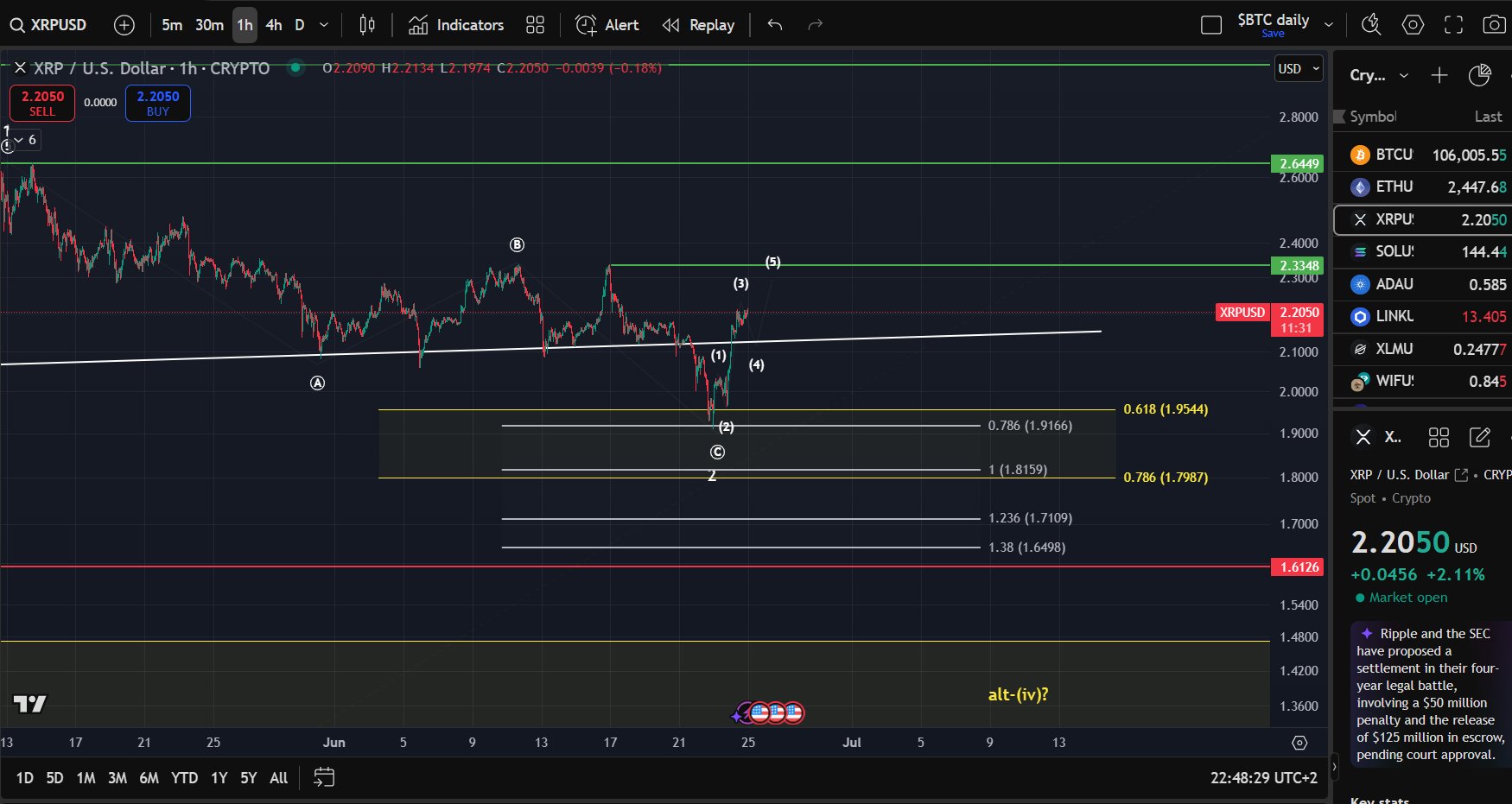Select the 5D date range
This screenshot has width=1512, height=804.
[x=54, y=778]
